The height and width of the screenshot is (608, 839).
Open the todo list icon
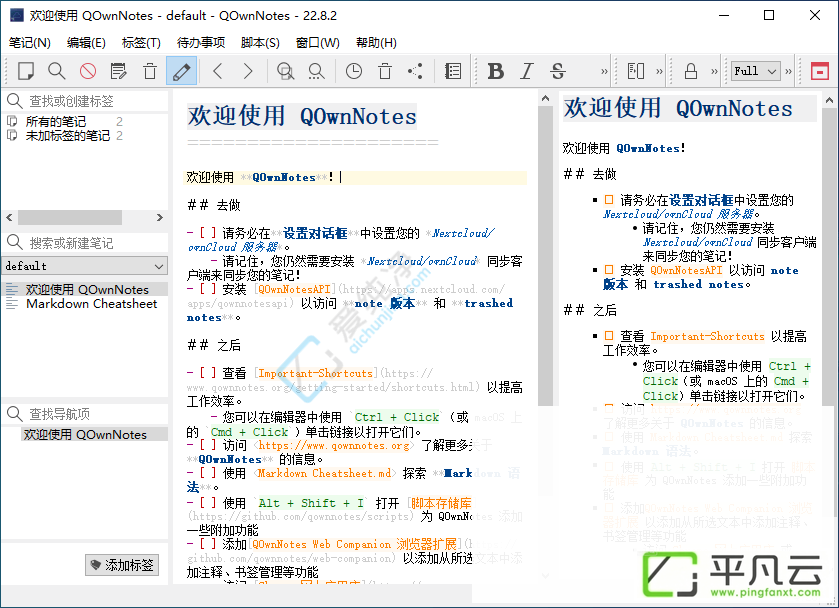point(453,71)
